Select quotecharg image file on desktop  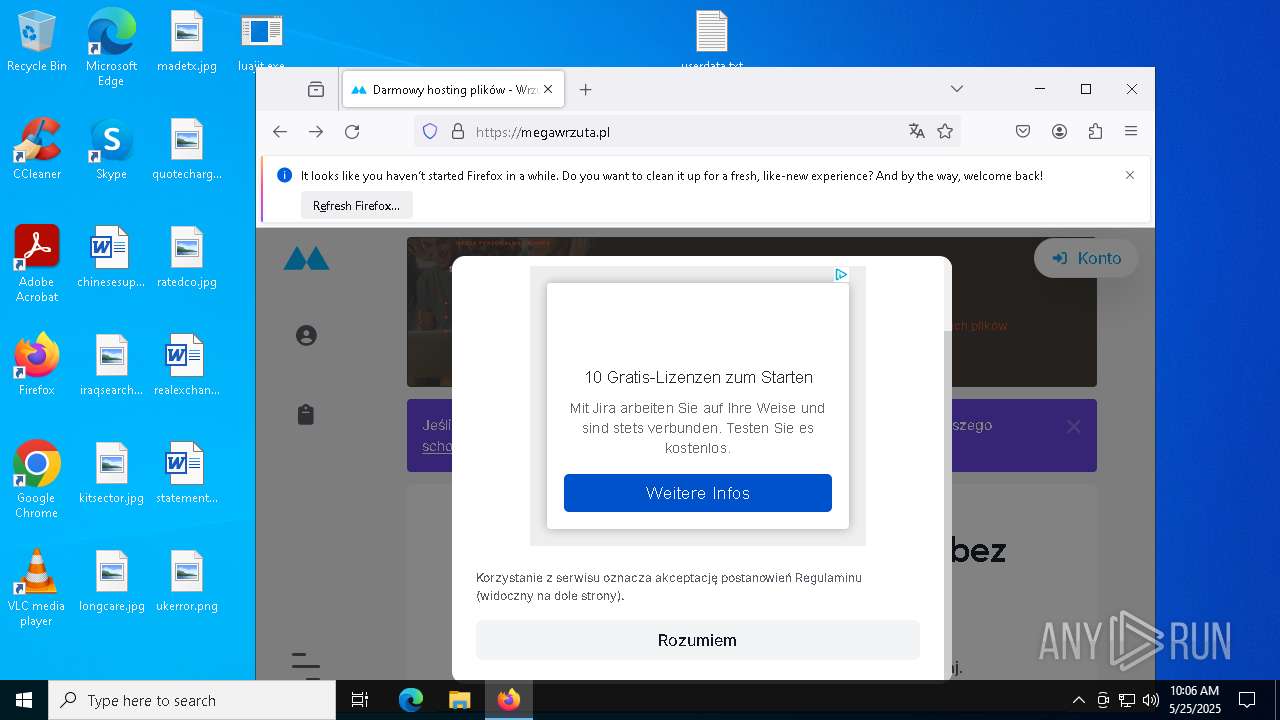(187, 149)
